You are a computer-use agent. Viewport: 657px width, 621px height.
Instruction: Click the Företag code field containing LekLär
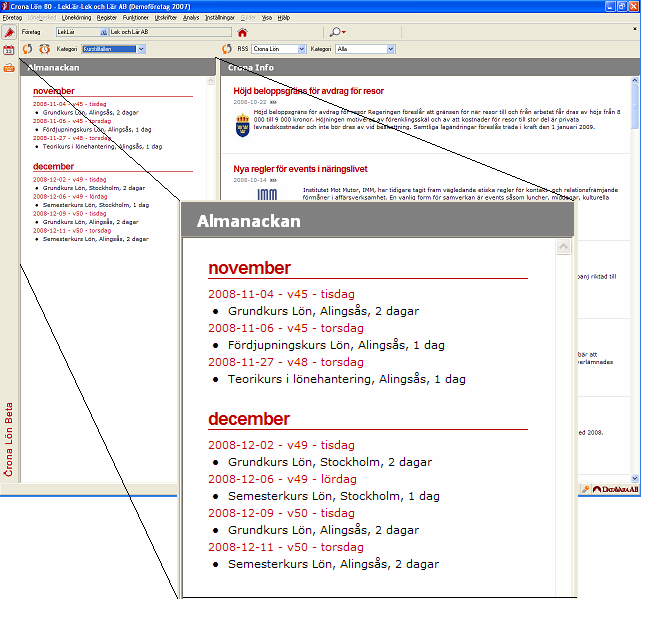(x=78, y=32)
